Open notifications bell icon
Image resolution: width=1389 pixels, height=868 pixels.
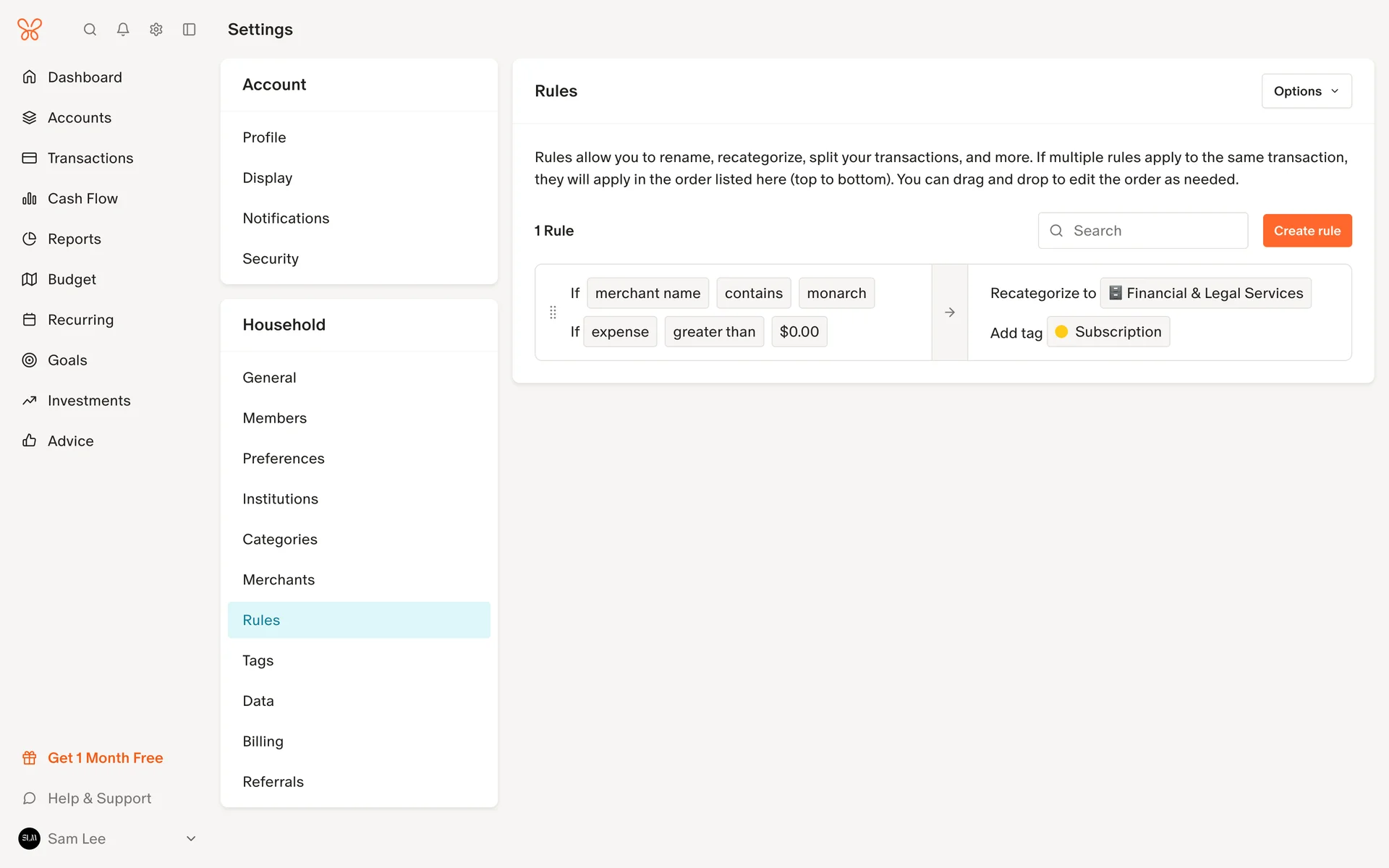point(123,30)
